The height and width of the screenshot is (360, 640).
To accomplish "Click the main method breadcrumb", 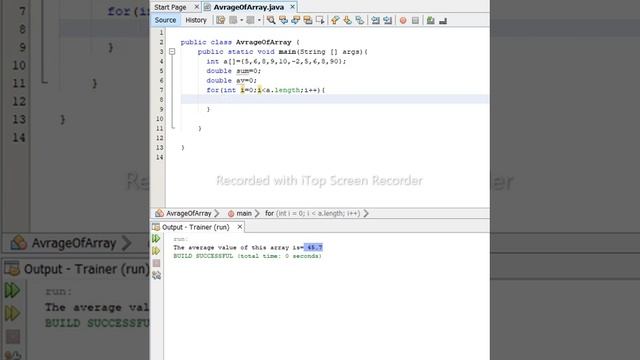I will pos(244,213).
